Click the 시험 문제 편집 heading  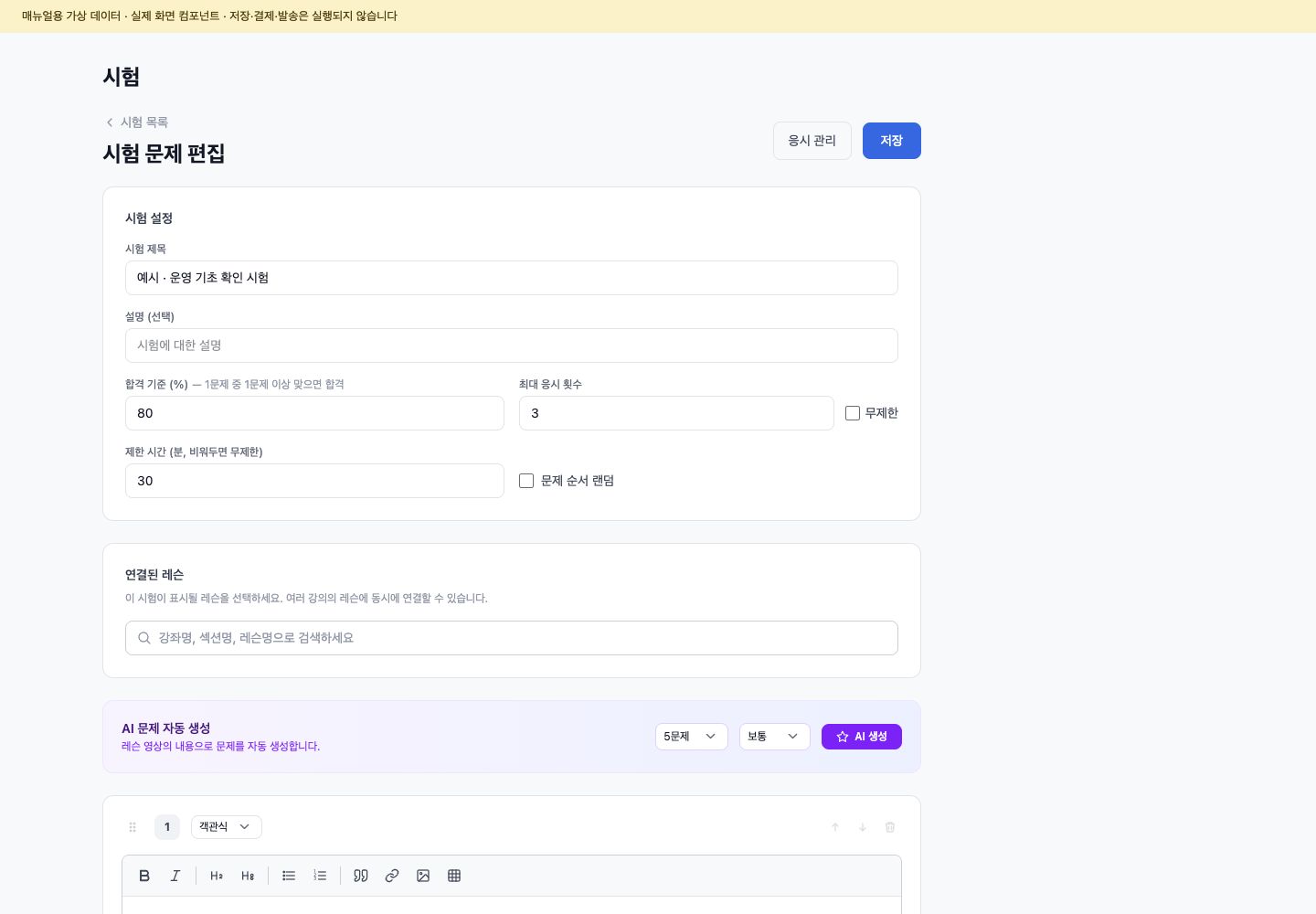(x=164, y=154)
